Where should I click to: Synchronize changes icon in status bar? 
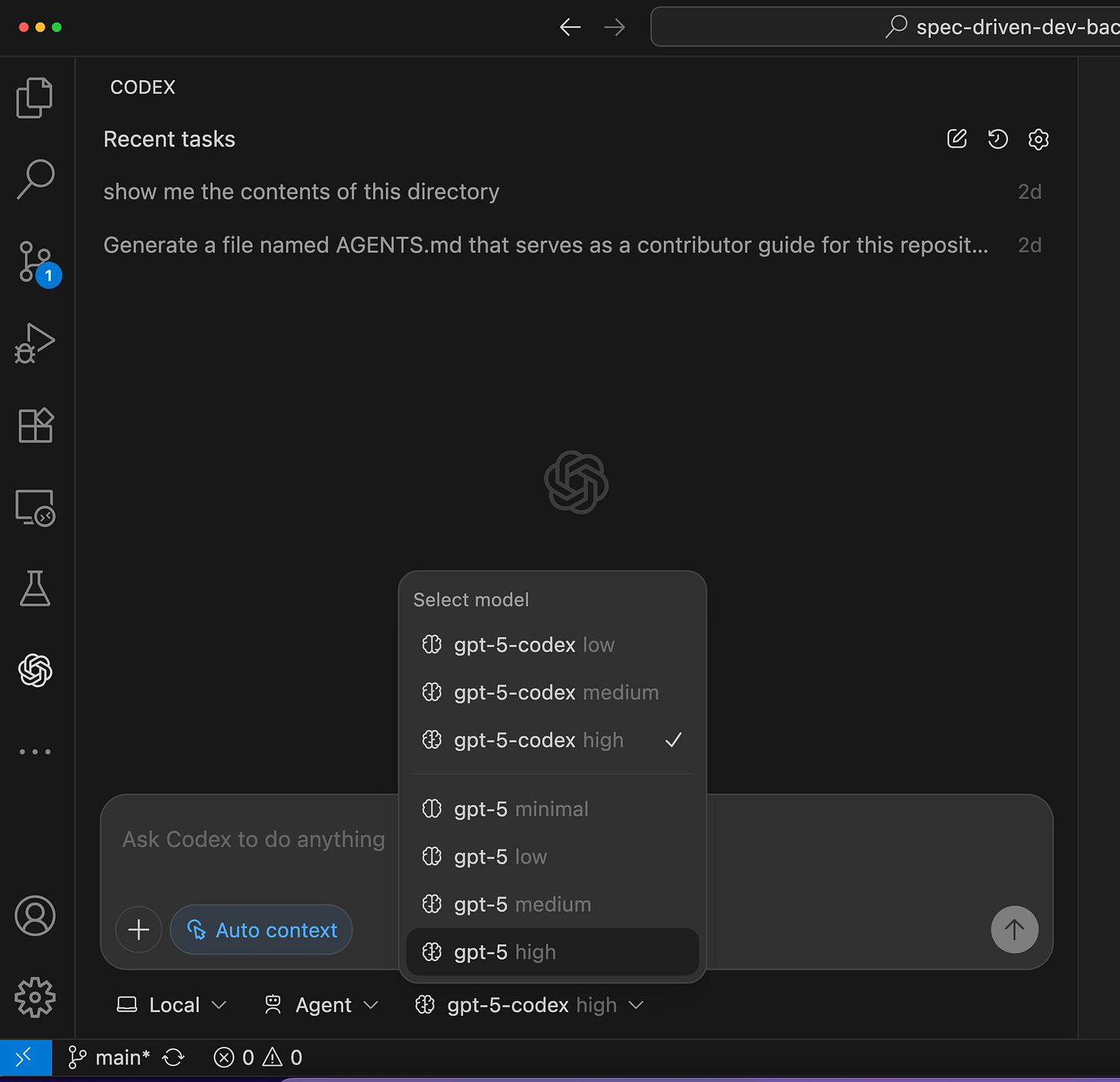[x=174, y=1057]
